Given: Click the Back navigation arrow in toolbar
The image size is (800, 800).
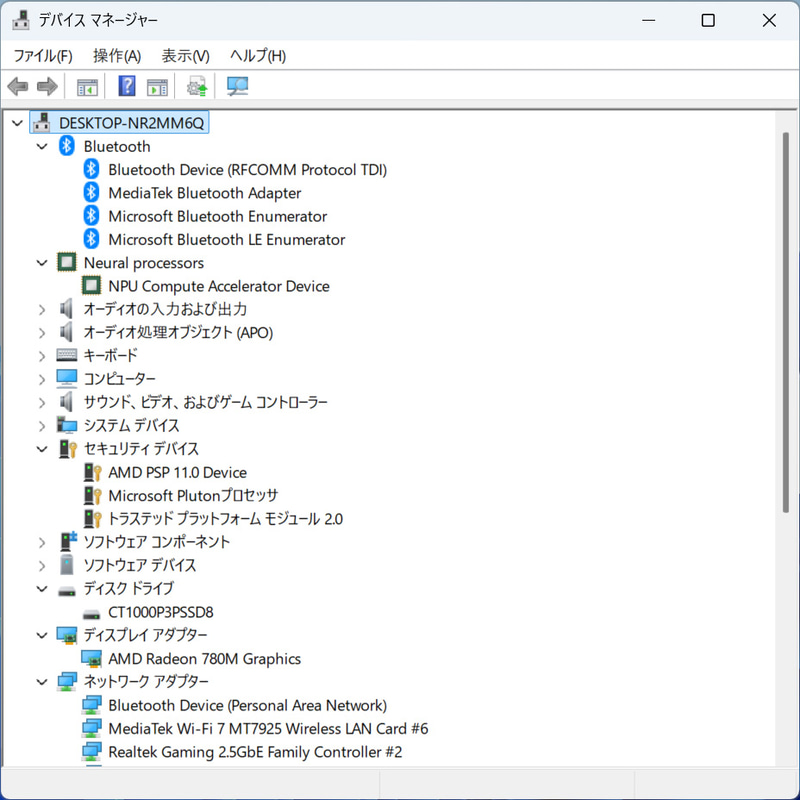Looking at the screenshot, I should tap(17, 86).
